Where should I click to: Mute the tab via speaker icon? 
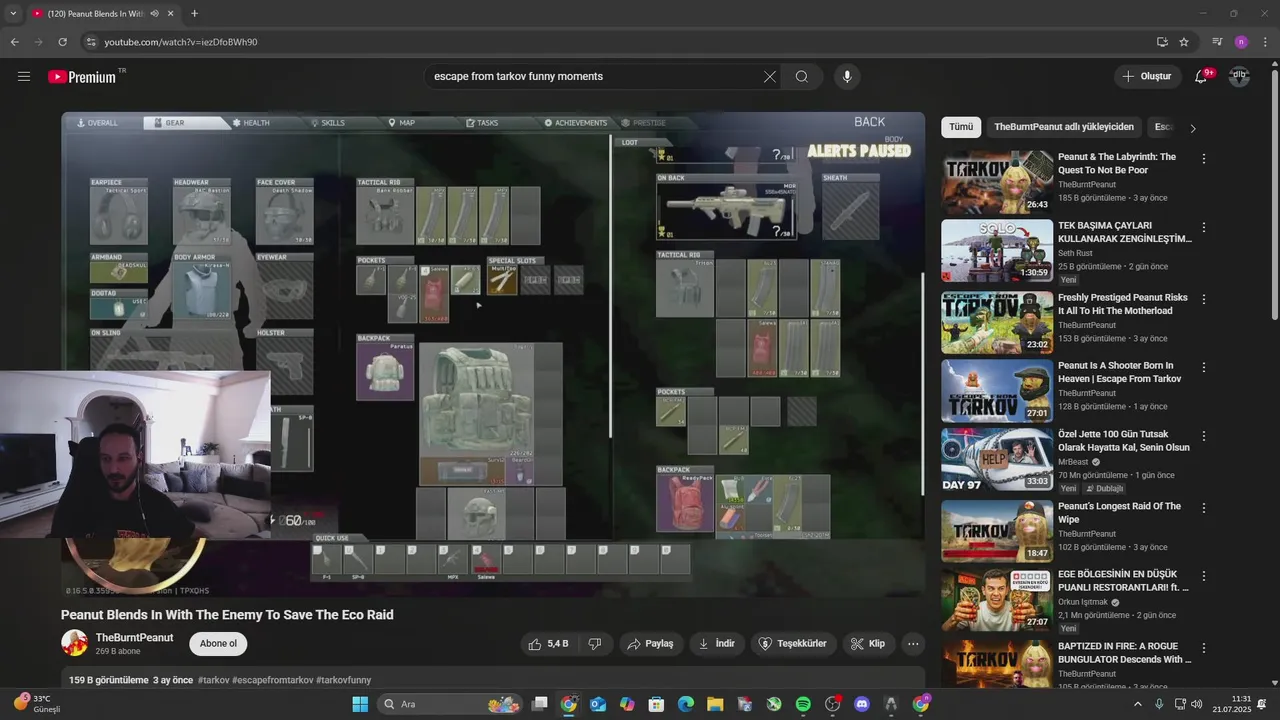[x=155, y=14]
